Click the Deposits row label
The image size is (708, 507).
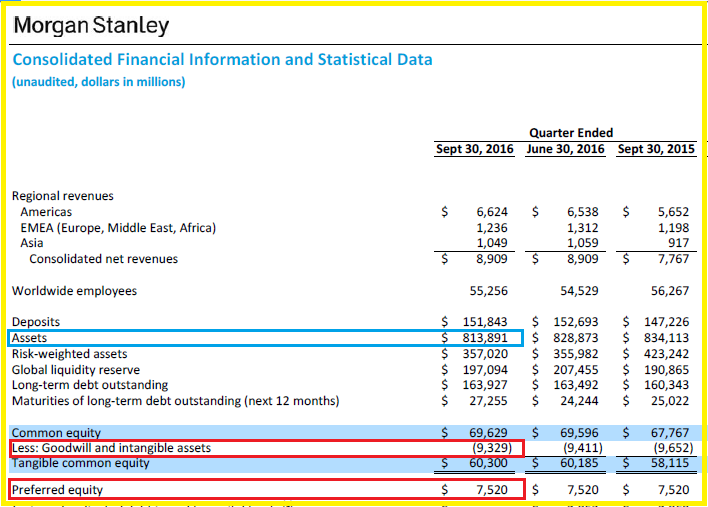coord(36,322)
